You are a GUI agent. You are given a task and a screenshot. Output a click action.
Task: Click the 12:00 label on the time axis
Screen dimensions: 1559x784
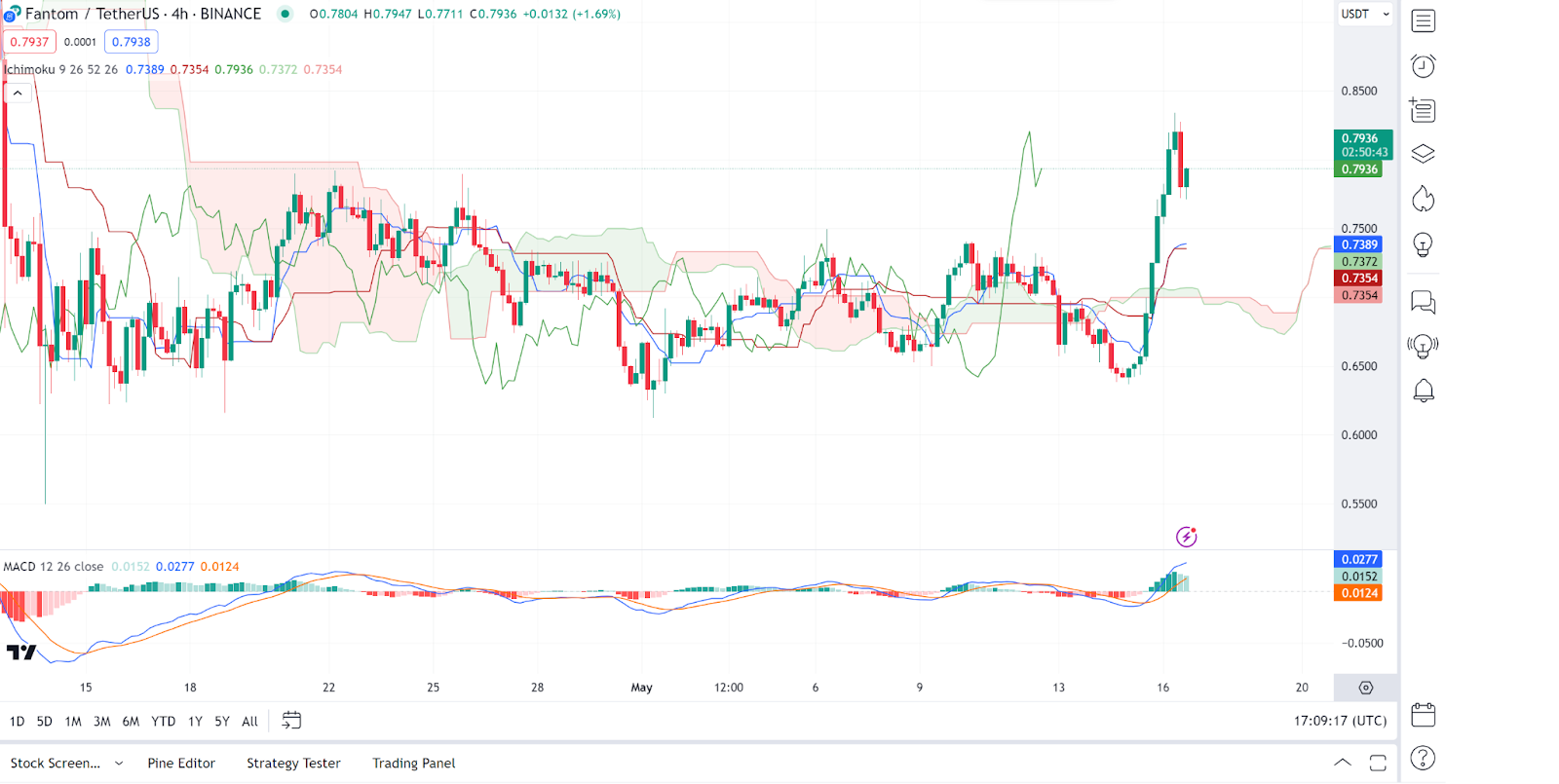pyautogui.click(x=728, y=688)
